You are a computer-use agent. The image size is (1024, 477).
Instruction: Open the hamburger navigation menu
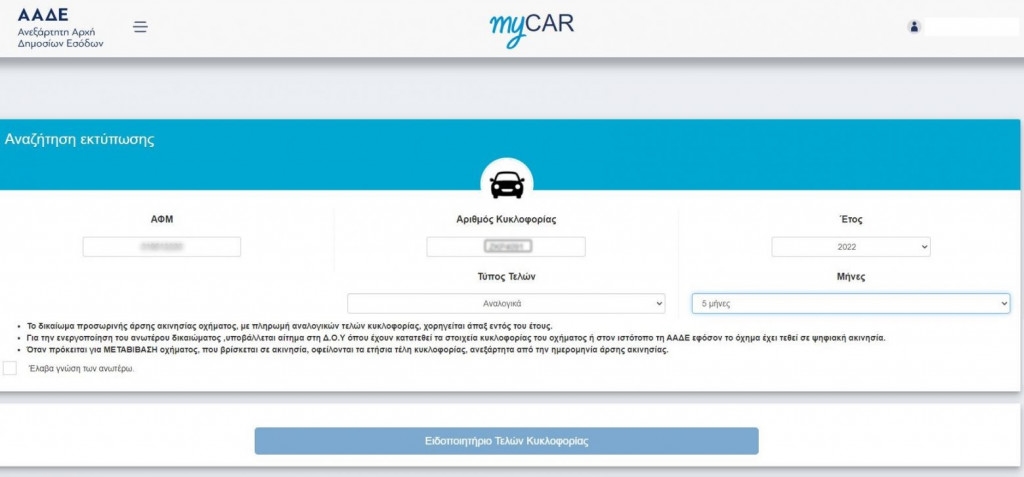click(140, 27)
